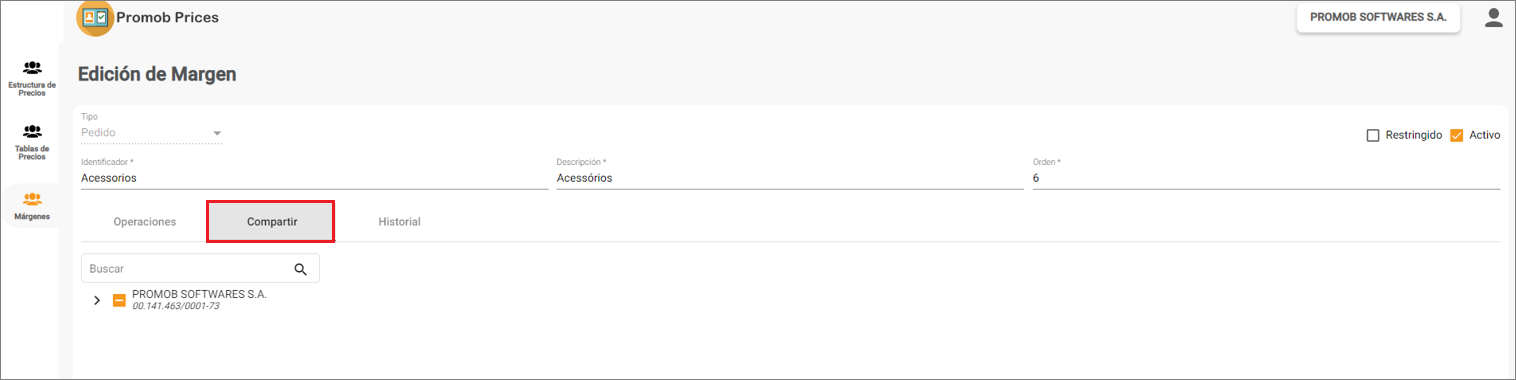The image size is (1516, 380).
Task: Click the Orden field showing 6
Action: pyautogui.click(x=1266, y=178)
